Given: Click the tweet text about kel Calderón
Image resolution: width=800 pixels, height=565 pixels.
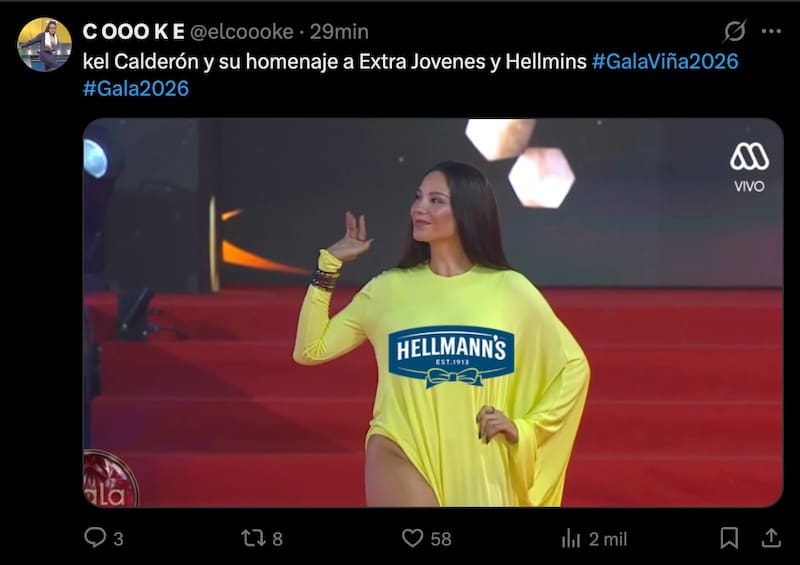Looking at the screenshot, I should [x=335, y=62].
